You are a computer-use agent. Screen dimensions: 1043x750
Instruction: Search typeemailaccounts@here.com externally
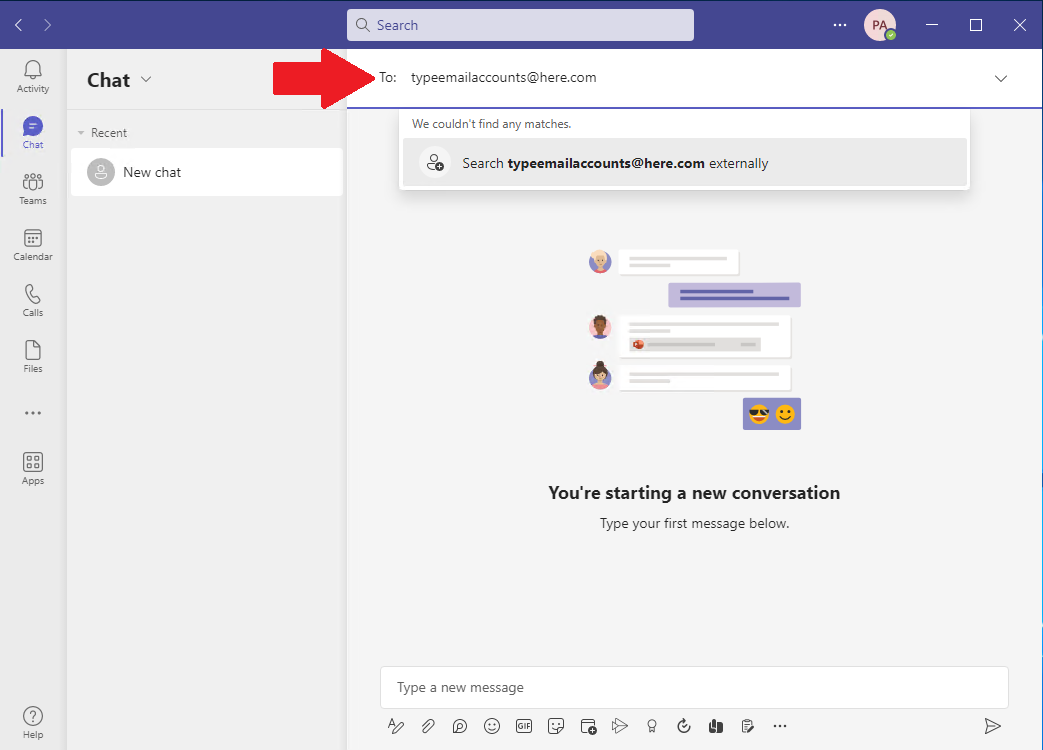(684, 163)
